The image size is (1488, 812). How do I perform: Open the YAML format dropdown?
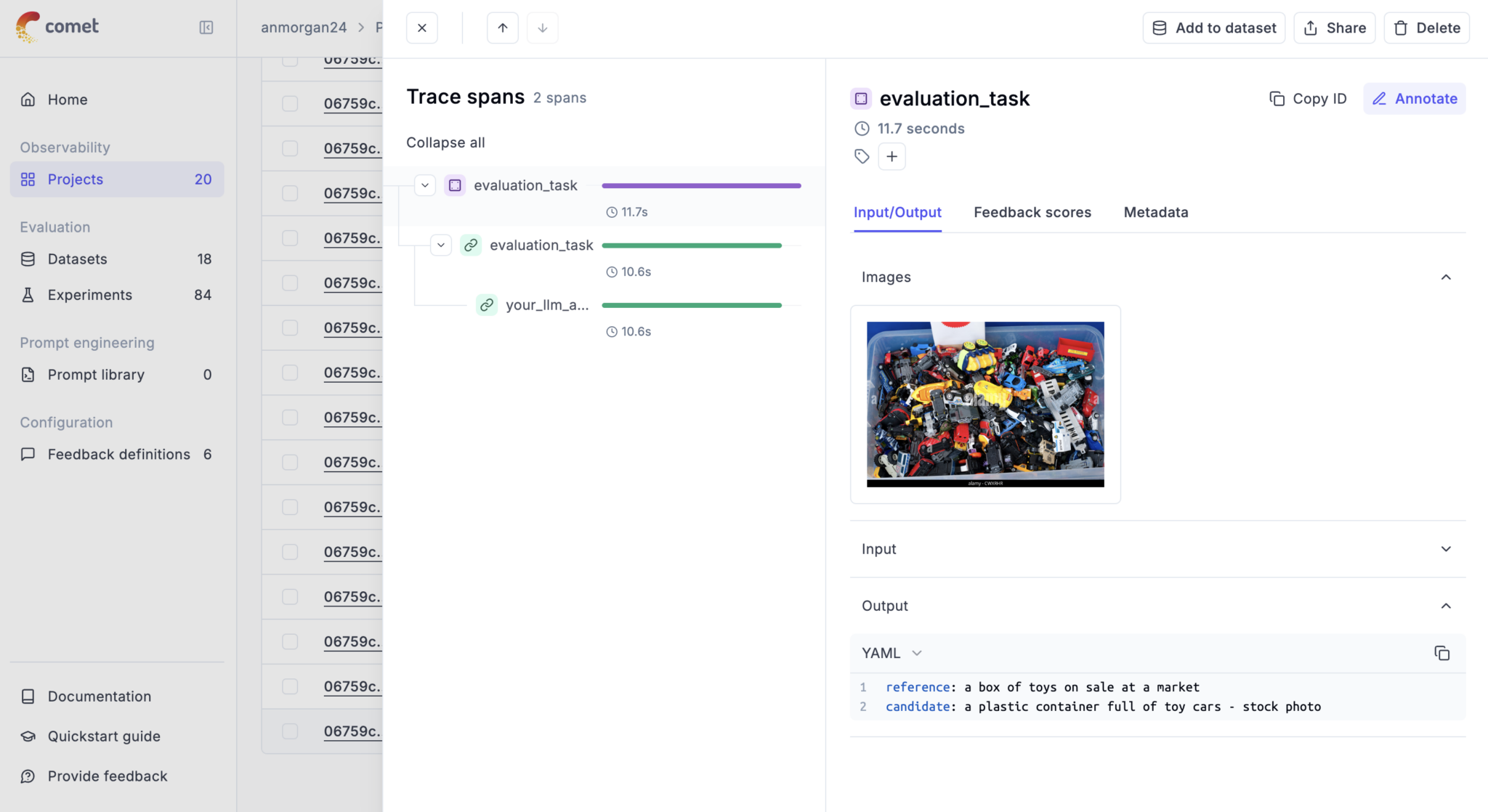pos(892,653)
